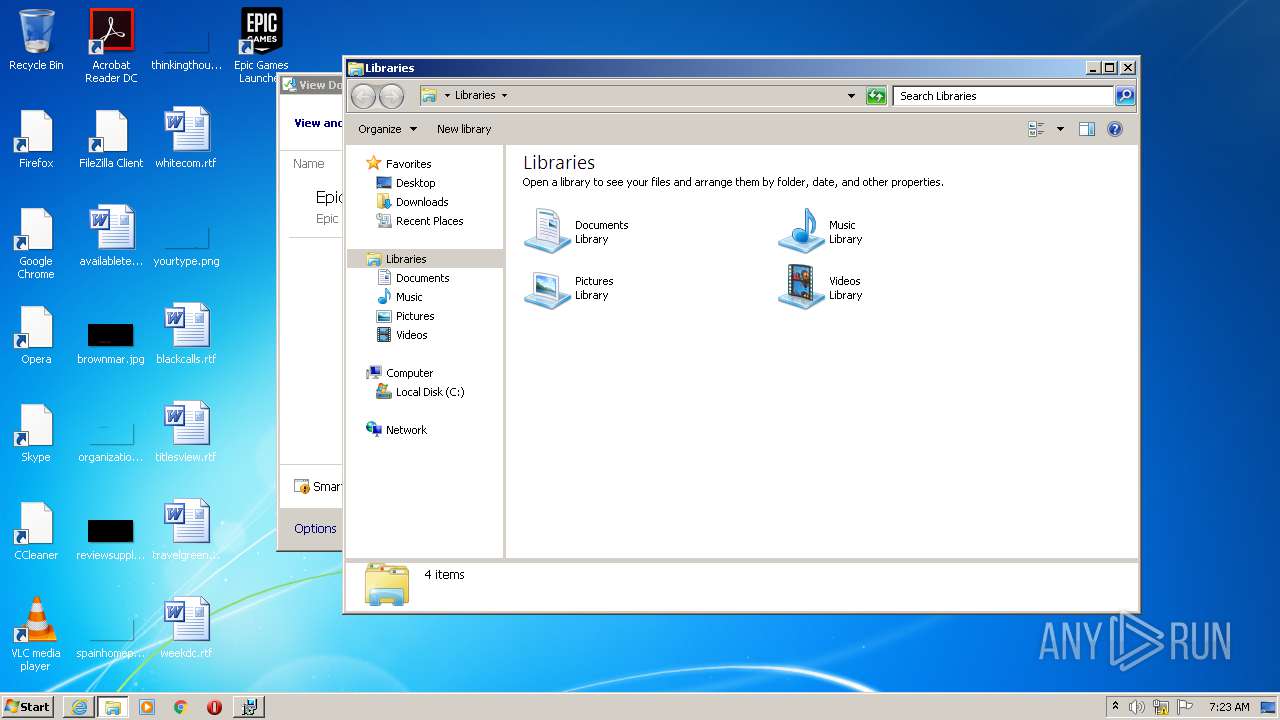Image resolution: width=1280 pixels, height=720 pixels.
Task: Open the Music library icon
Action: (x=801, y=231)
